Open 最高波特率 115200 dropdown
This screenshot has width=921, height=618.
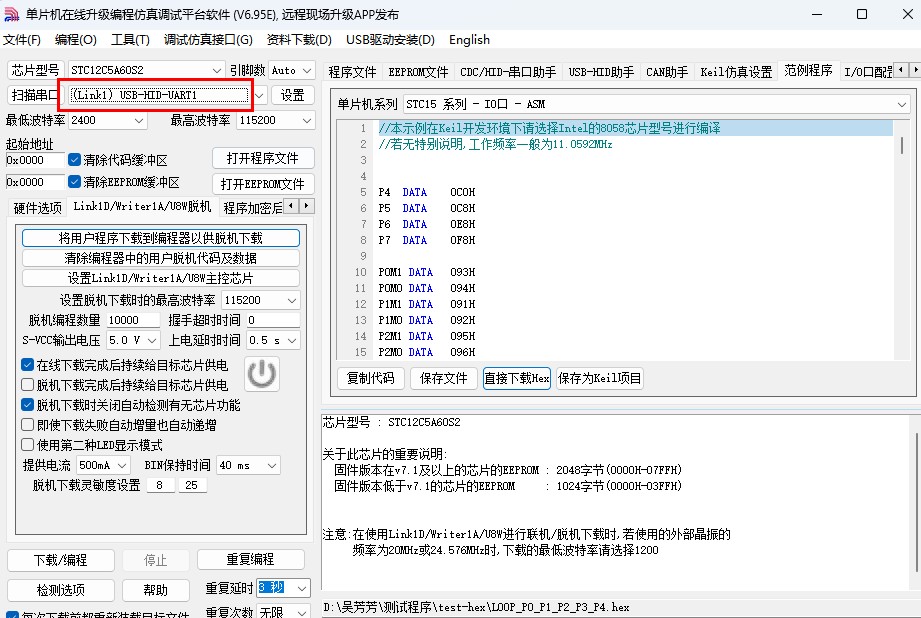coord(275,120)
